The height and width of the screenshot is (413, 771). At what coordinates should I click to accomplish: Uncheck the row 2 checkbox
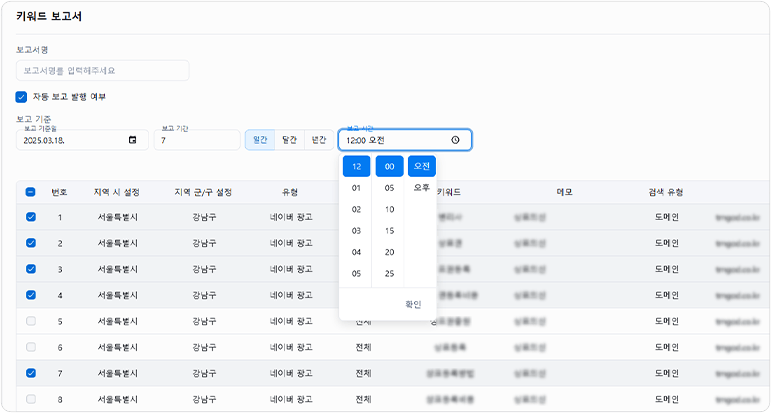[x=30, y=243]
